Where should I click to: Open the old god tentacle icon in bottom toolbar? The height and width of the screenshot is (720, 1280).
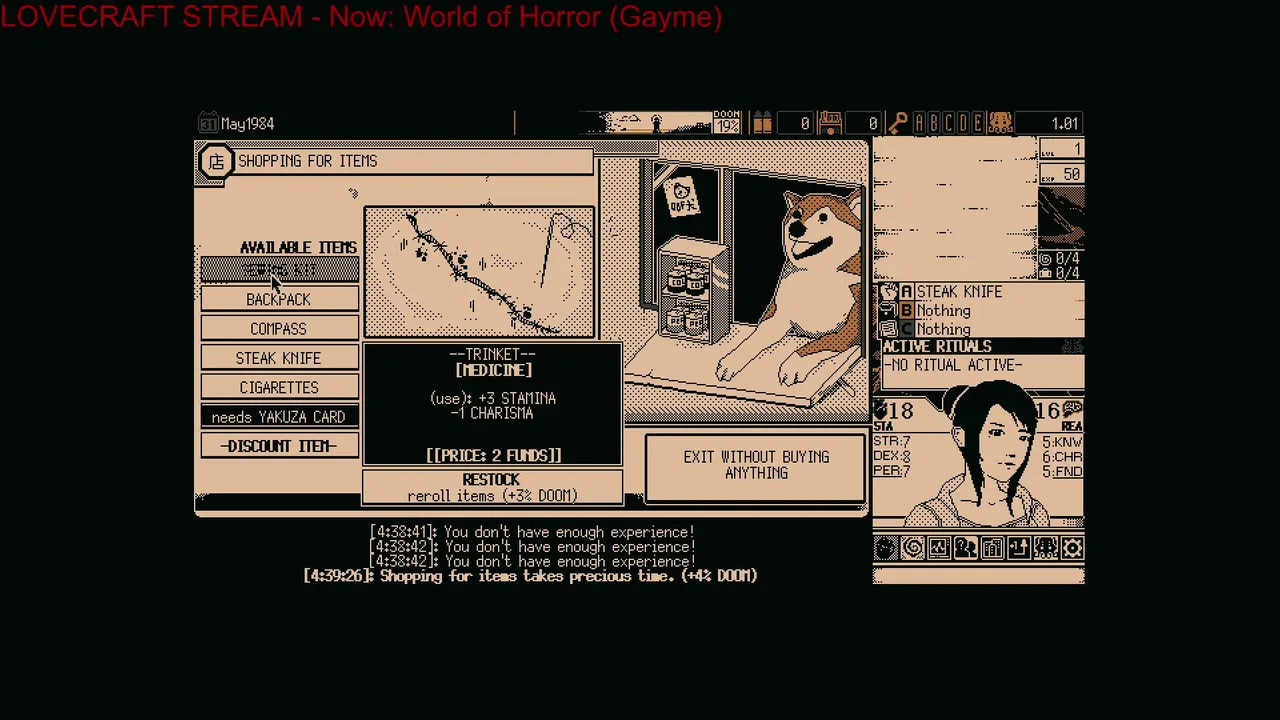coord(1046,548)
